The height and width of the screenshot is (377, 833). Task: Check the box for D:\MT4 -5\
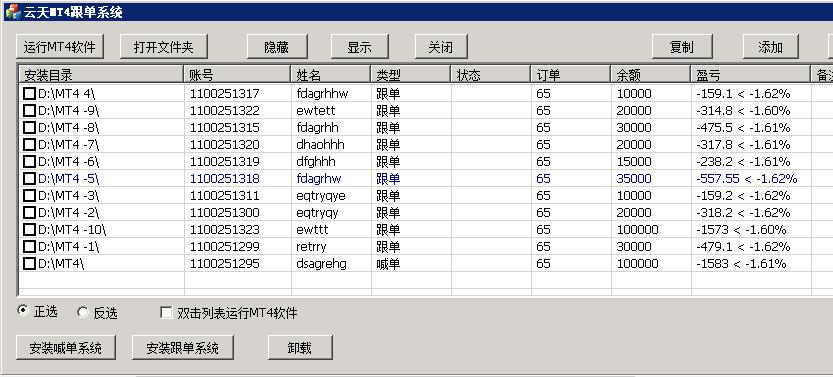(x=30, y=179)
